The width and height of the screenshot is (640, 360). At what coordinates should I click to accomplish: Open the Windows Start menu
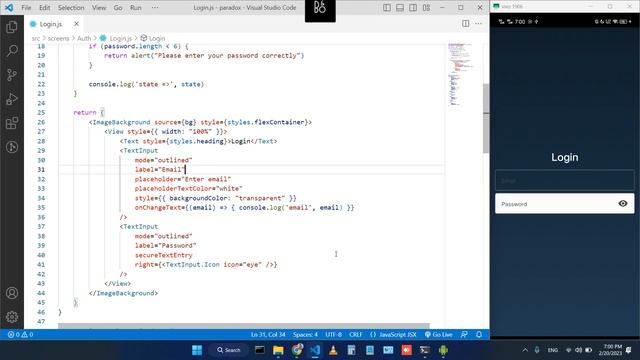pyautogui.click(x=197, y=350)
